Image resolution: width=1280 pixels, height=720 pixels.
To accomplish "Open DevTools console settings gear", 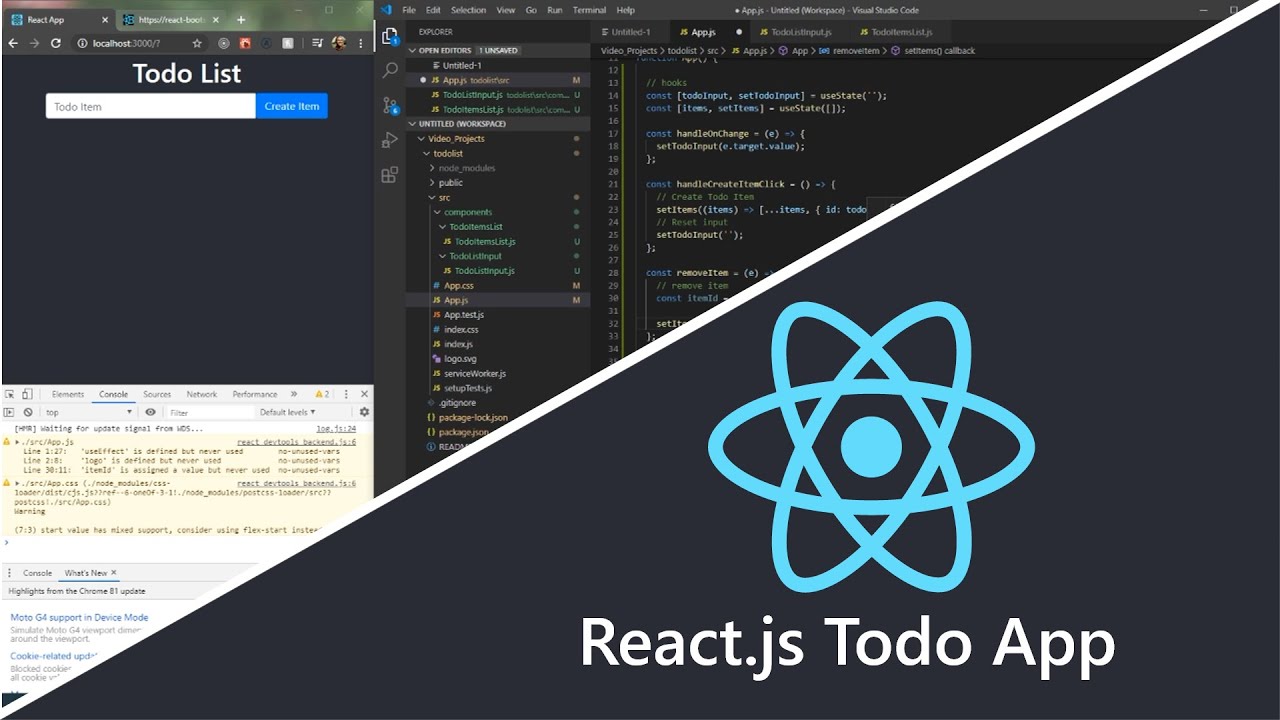I will click(364, 412).
